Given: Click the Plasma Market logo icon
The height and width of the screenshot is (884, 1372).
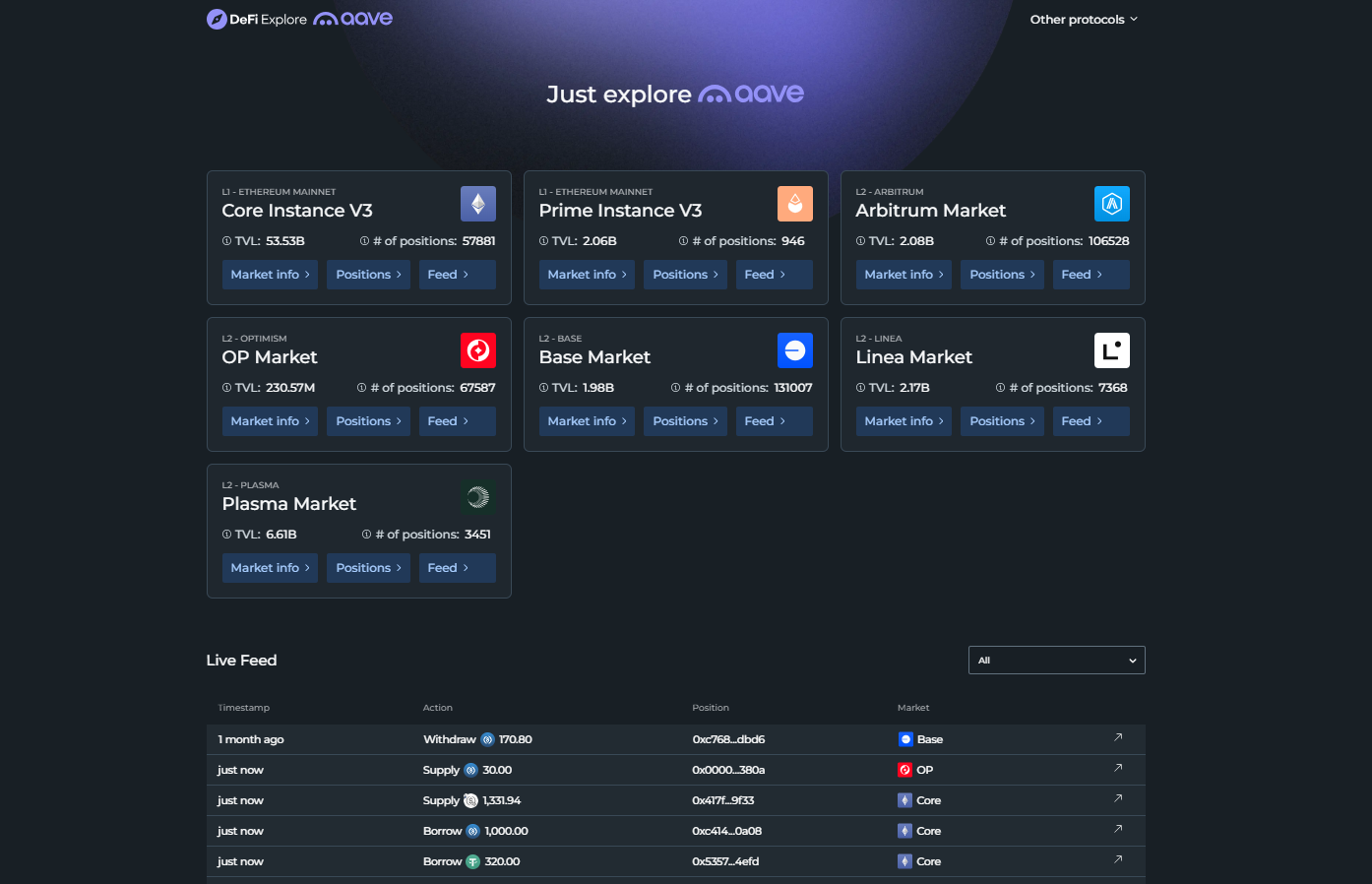Looking at the screenshot, I should point(477,497).
